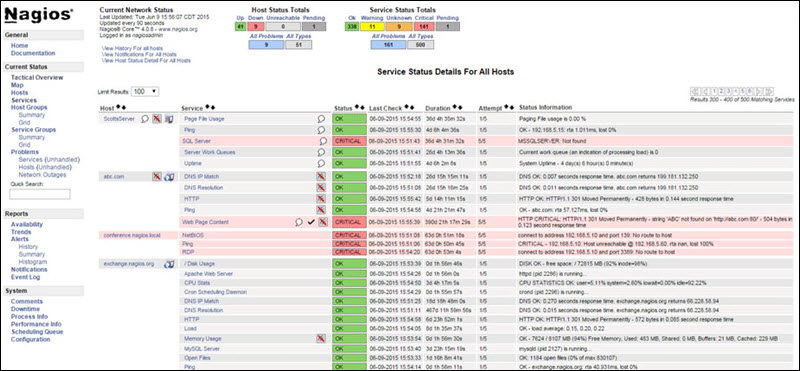Open comment bubble for Server Work Queues
The width and height of the screenshot is (800, 371).
321,152
